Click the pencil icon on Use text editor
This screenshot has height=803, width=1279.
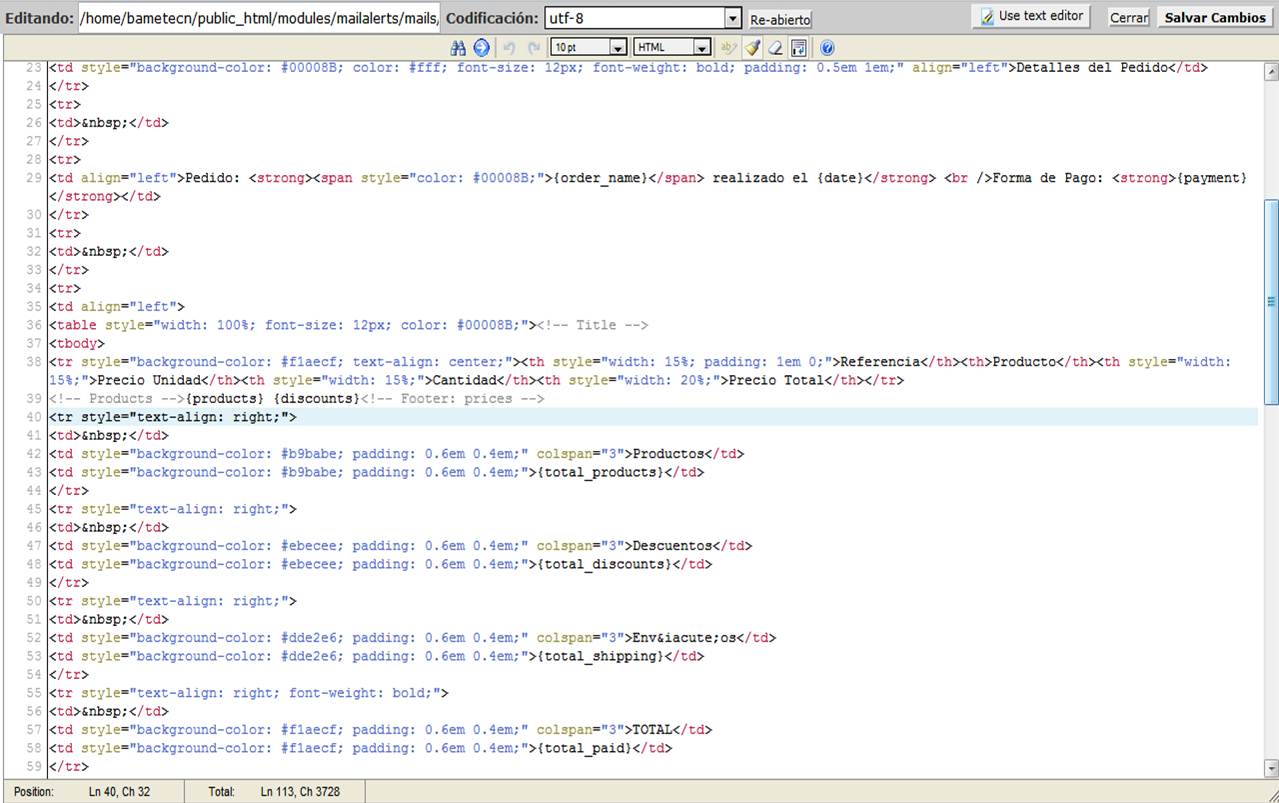tap(987, 17)
